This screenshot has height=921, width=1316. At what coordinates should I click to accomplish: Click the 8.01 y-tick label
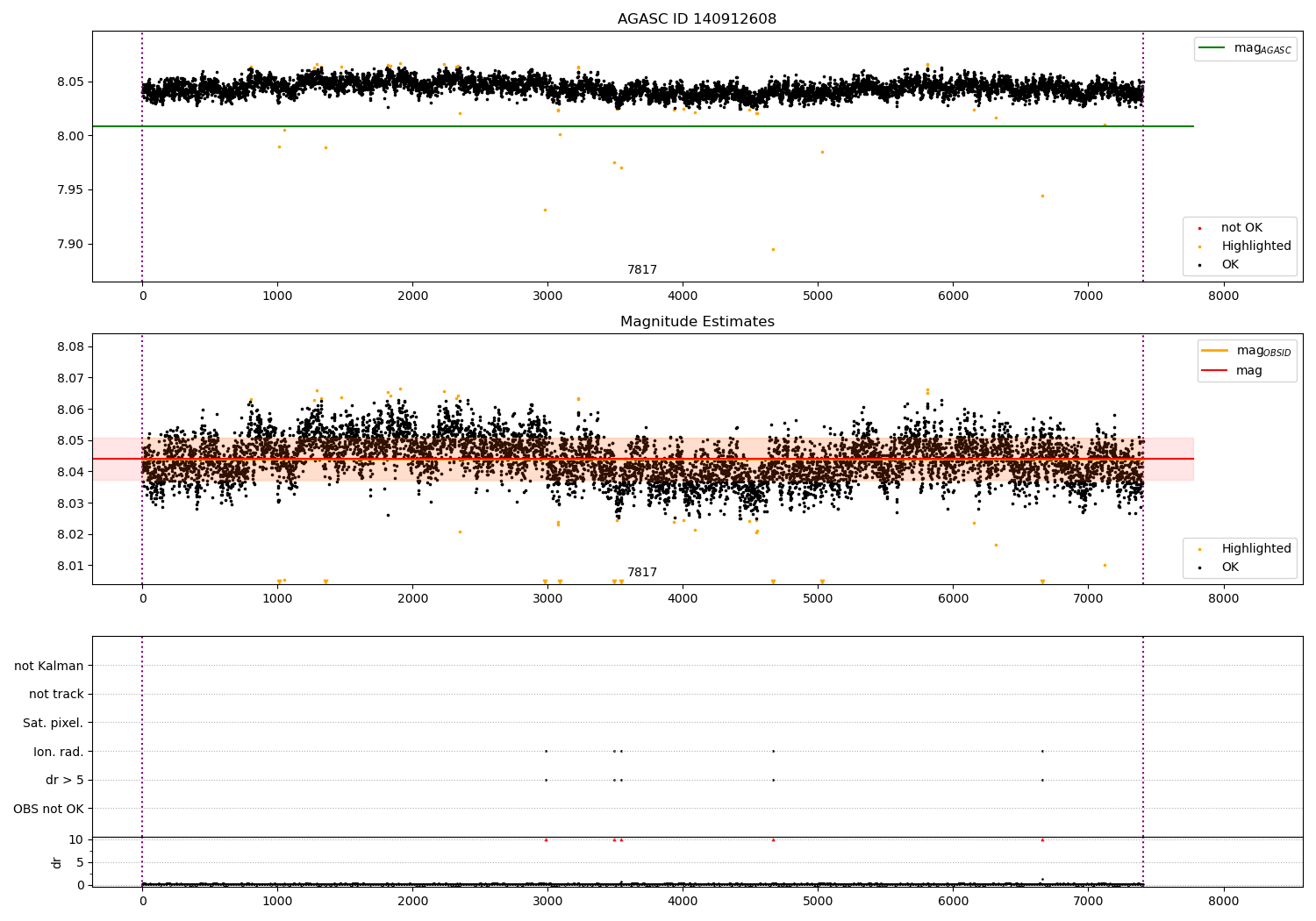point(70,566)
